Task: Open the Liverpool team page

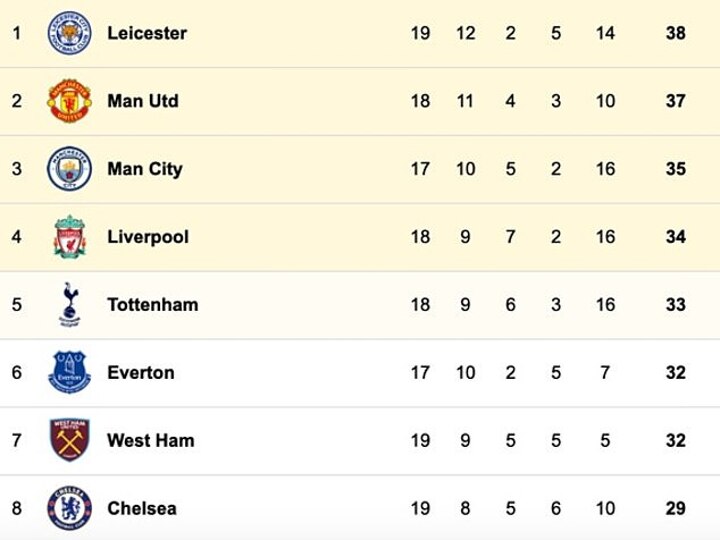Action: [148, 237]
